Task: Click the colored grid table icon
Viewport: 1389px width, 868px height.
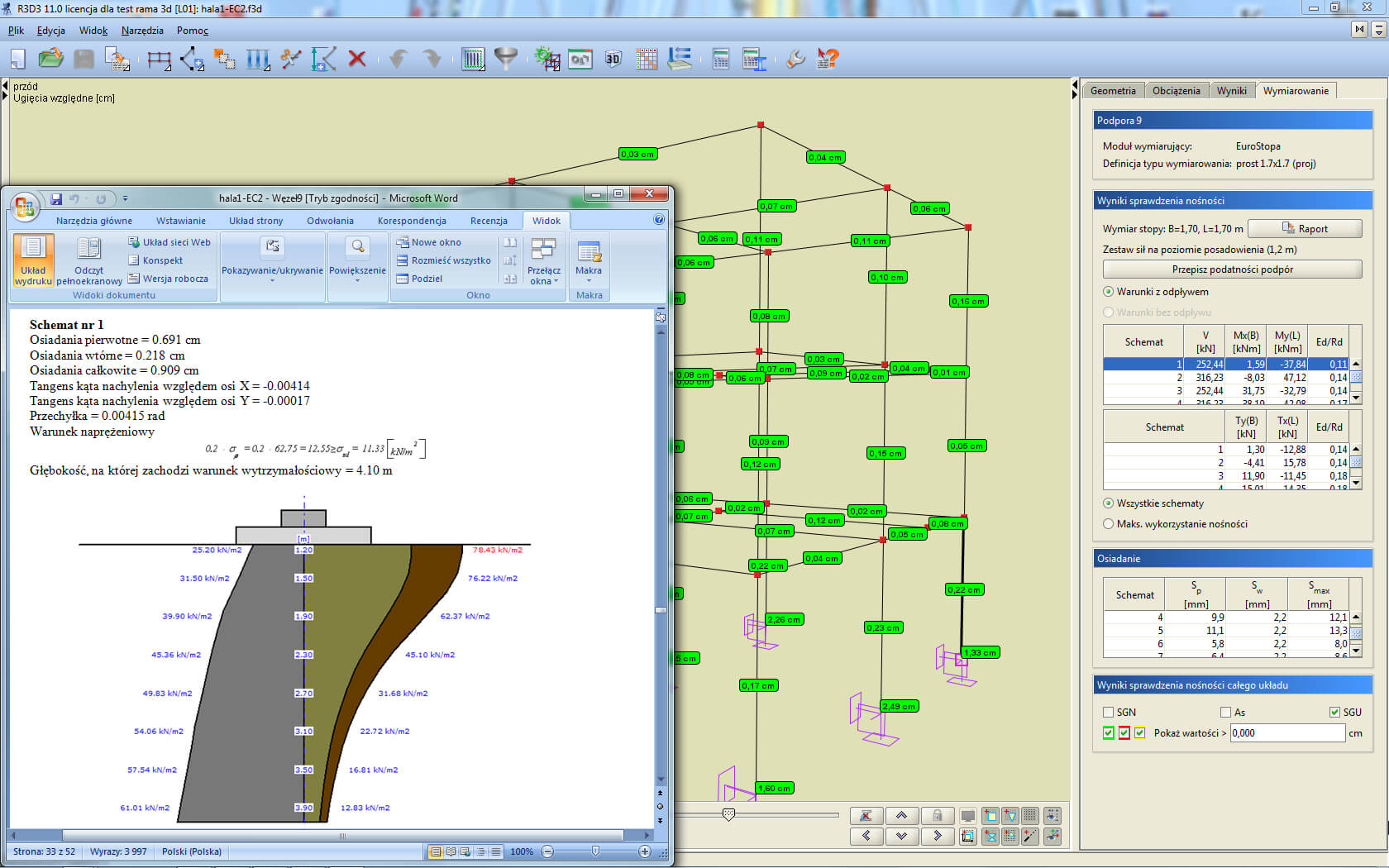Action: tap(647, 59)
